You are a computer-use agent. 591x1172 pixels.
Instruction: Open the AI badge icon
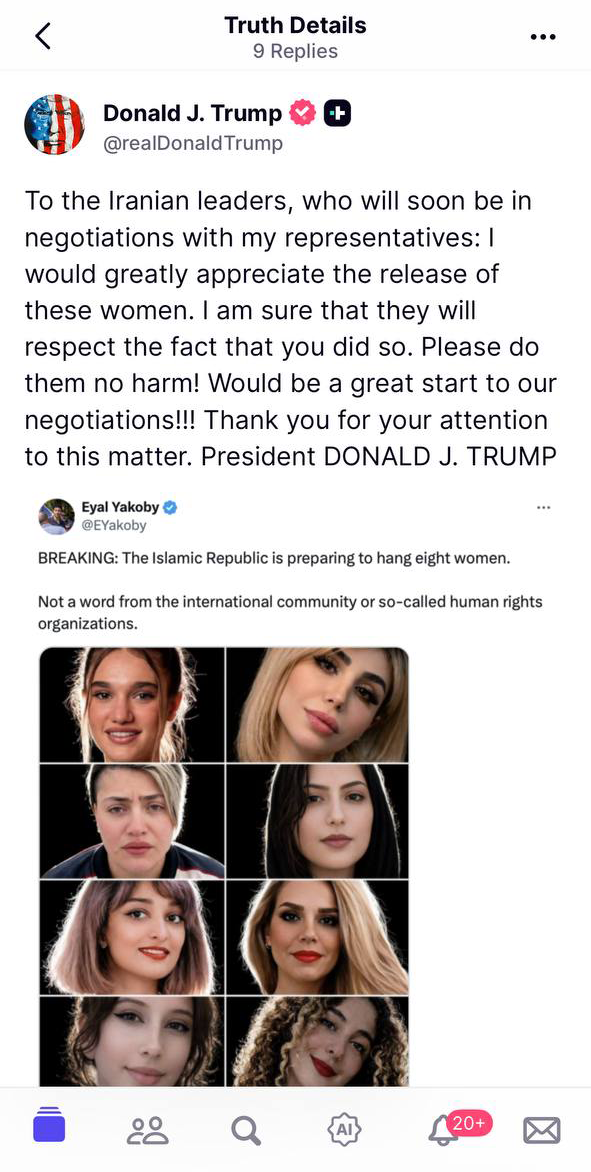point(344,1130)
